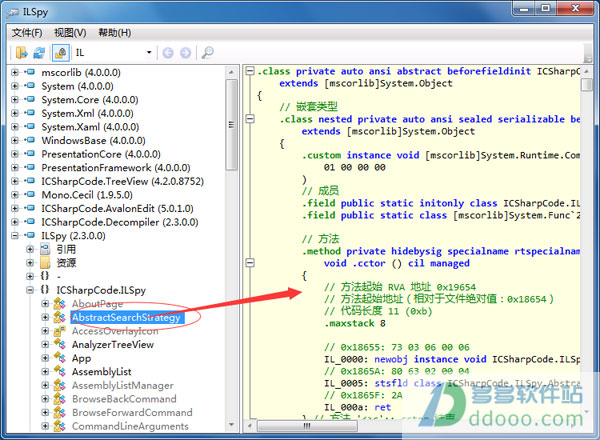Image resolution: width=600 pixels, height=440 pixels.
Task: Collapse the top .class code fold
Action: [x=250, y=71]
